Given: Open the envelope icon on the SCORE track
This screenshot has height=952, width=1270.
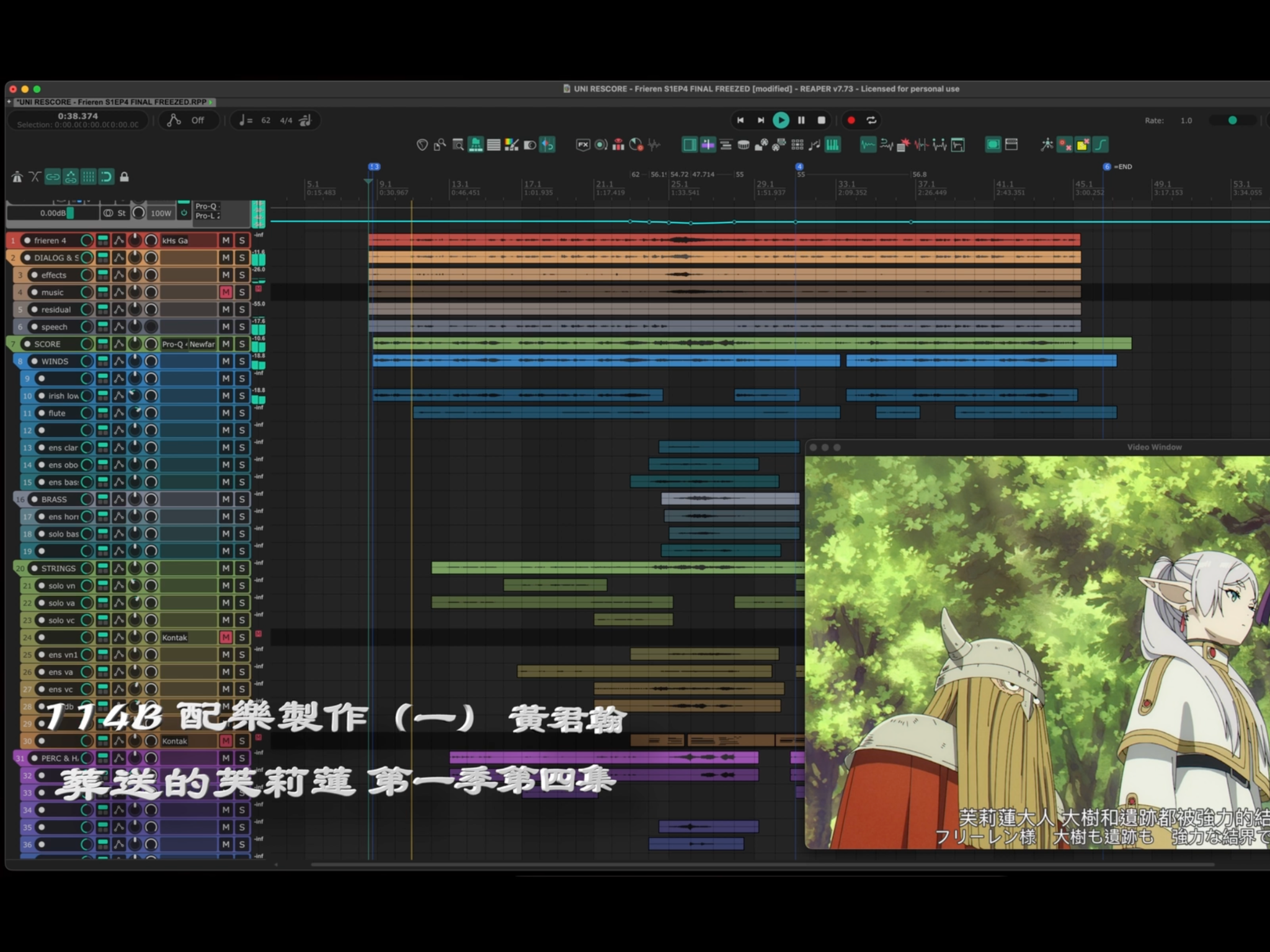Looking at the screenshot, I should click(118, 344).
